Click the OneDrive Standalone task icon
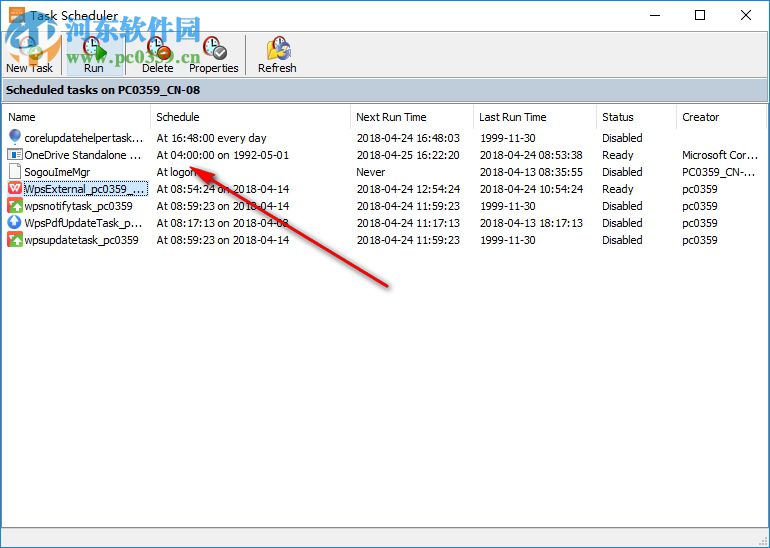 click(x=15, y=155)
